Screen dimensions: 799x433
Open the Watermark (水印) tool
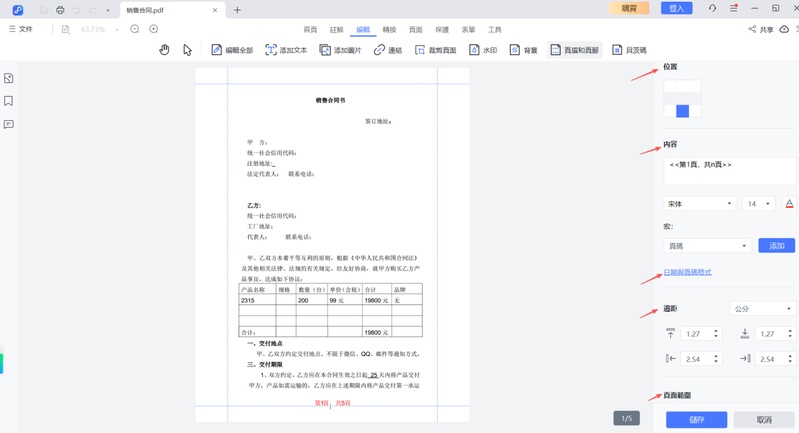[483, 50]
